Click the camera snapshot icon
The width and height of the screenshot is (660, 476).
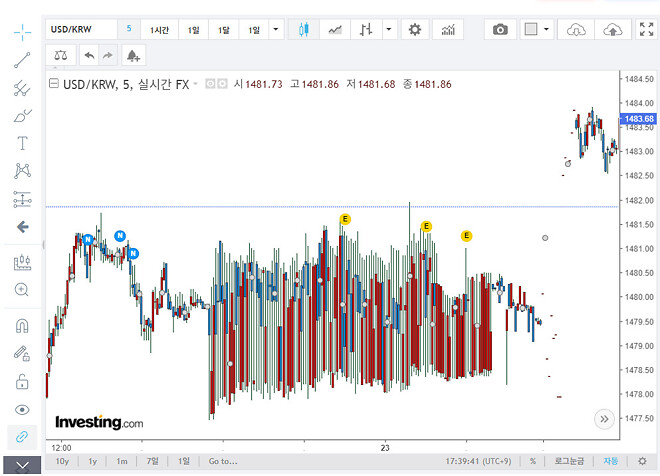tap(500, 30)
